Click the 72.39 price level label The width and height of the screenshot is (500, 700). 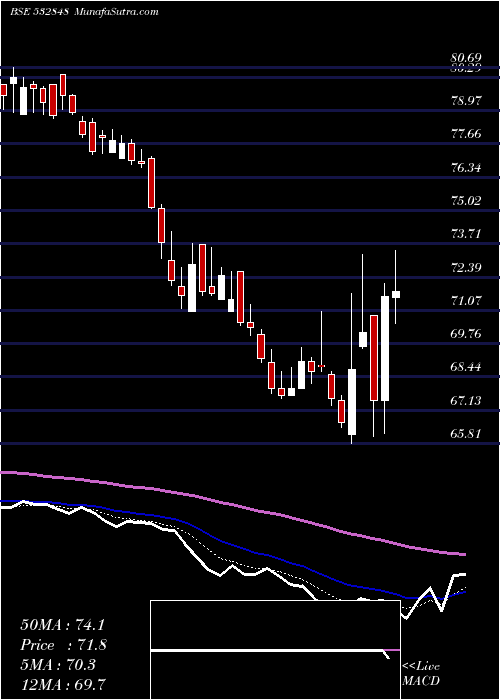(466, 267)
